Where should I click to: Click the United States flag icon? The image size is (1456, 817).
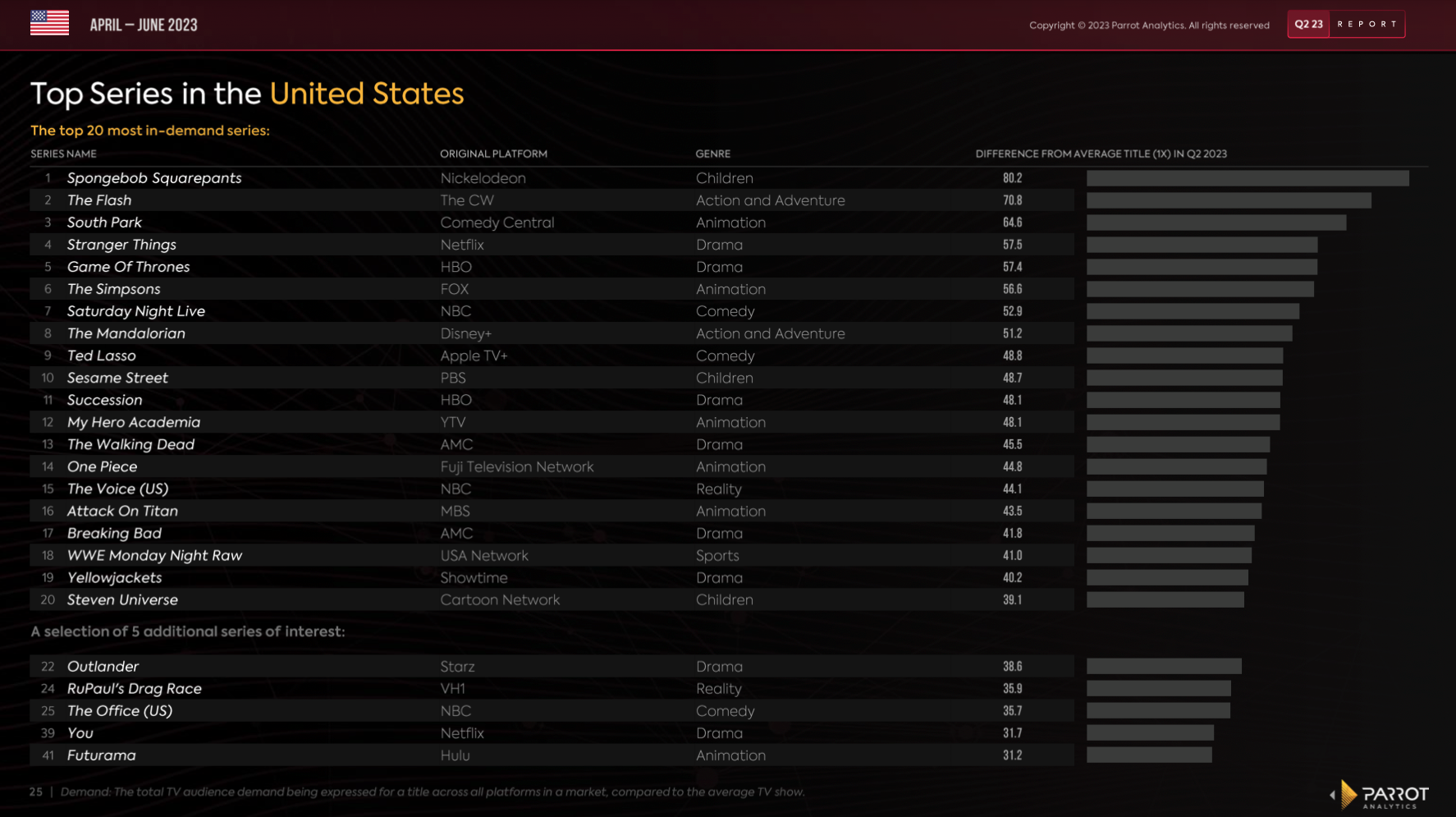click(x=49, y=23)
